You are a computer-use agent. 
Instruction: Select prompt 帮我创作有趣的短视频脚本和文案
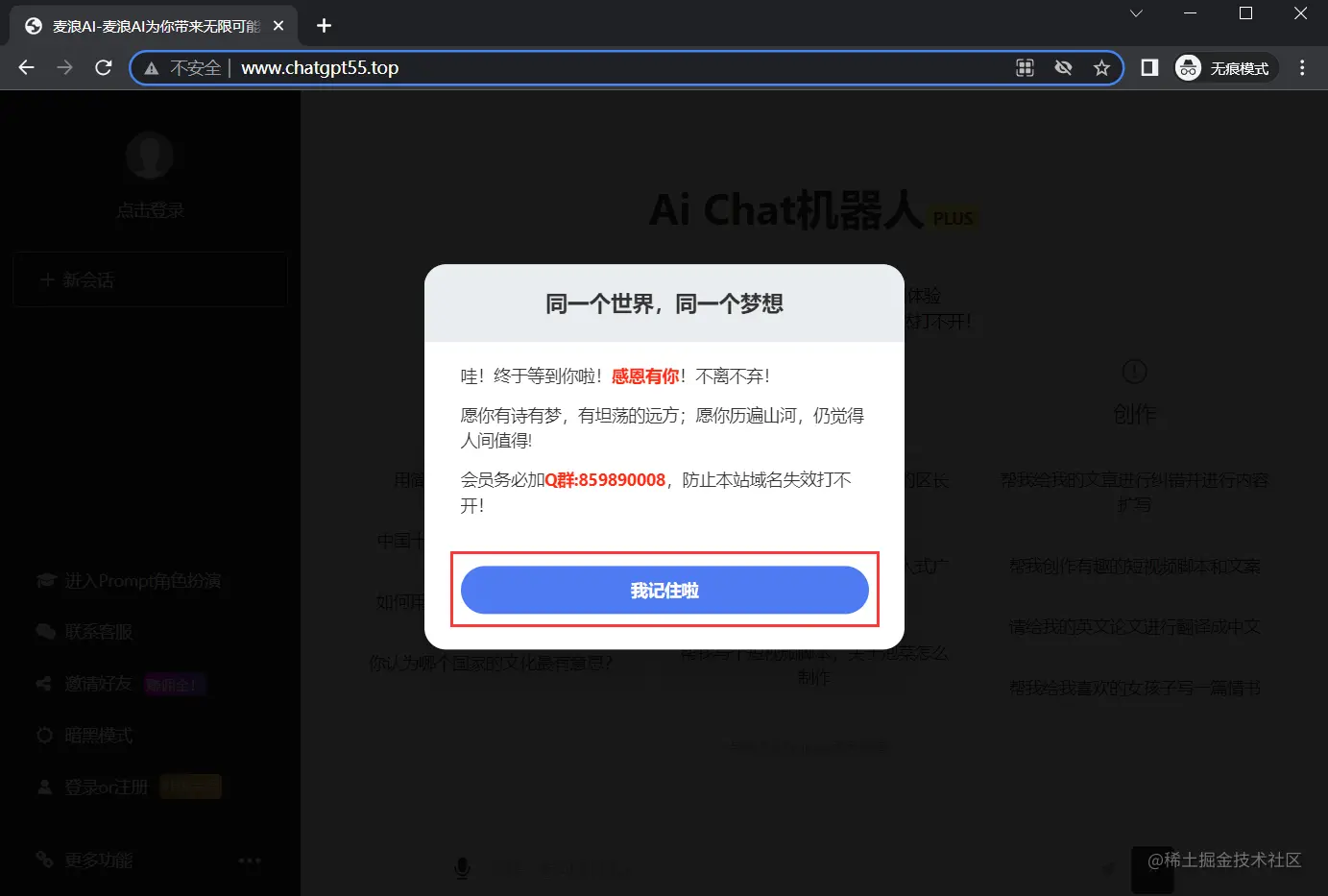(1134, 567)
